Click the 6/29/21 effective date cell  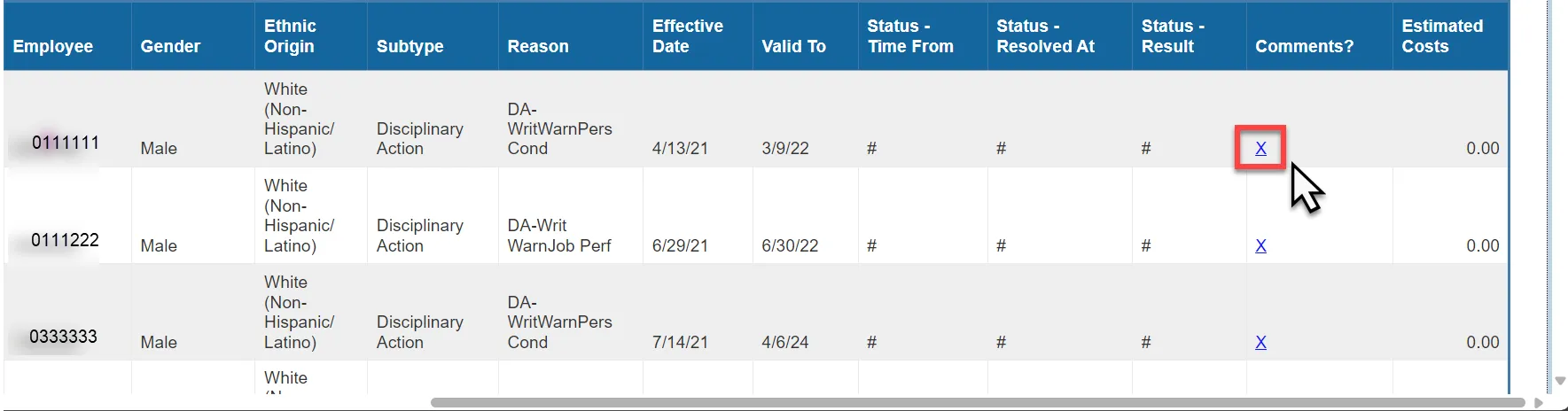coord(680,245)
